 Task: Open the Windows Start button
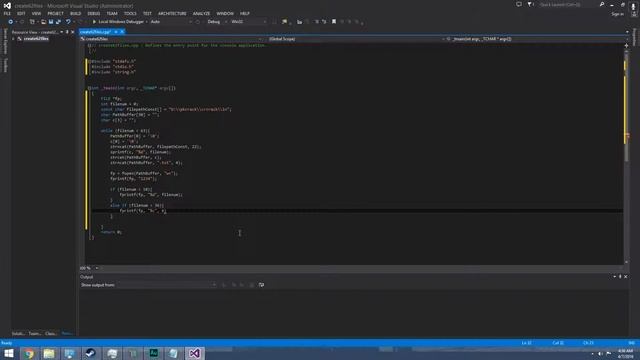click(9, 353)
